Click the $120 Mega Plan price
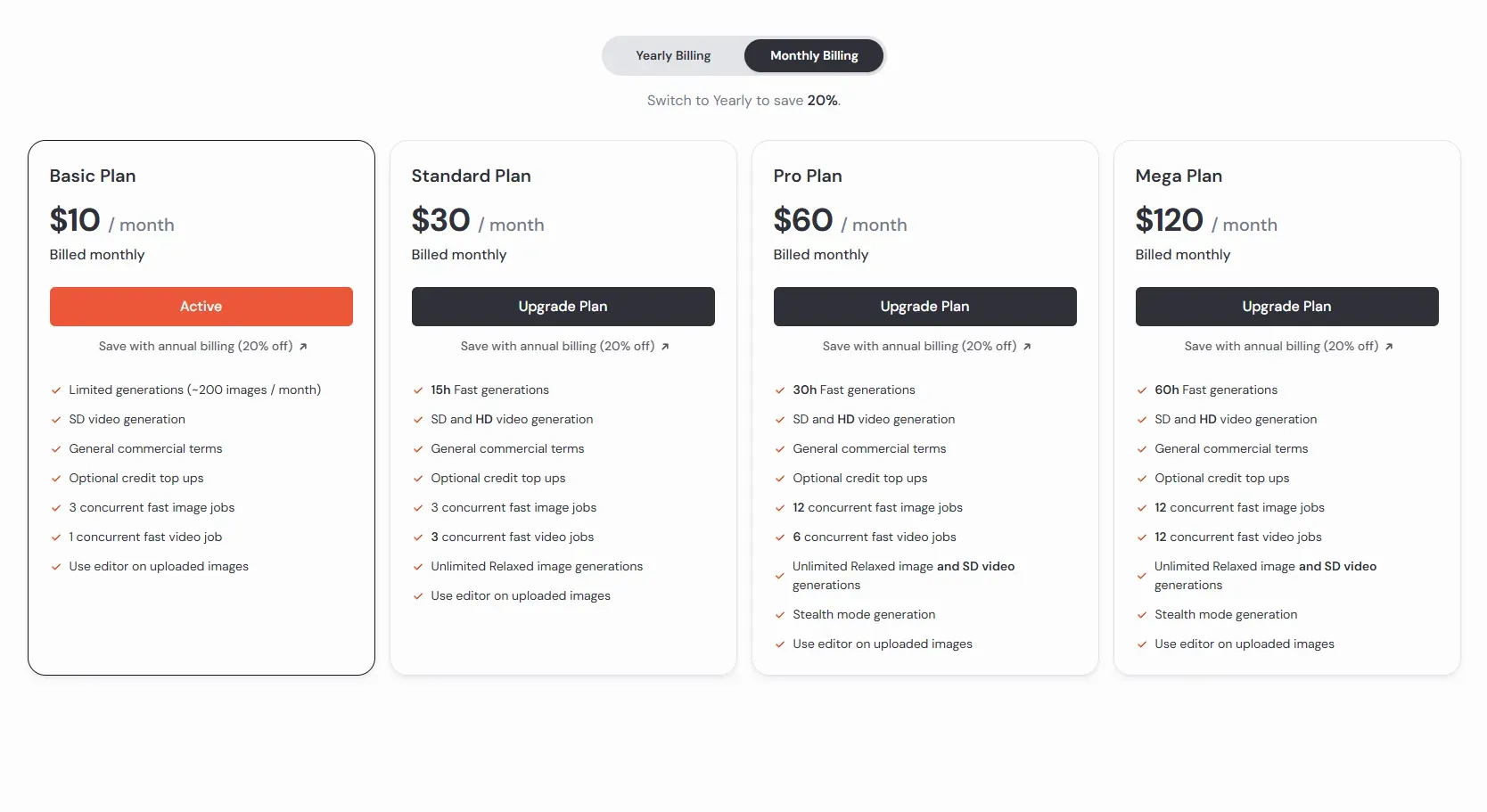Viewport: 1487px width, 812px height. coord(1169,220)
